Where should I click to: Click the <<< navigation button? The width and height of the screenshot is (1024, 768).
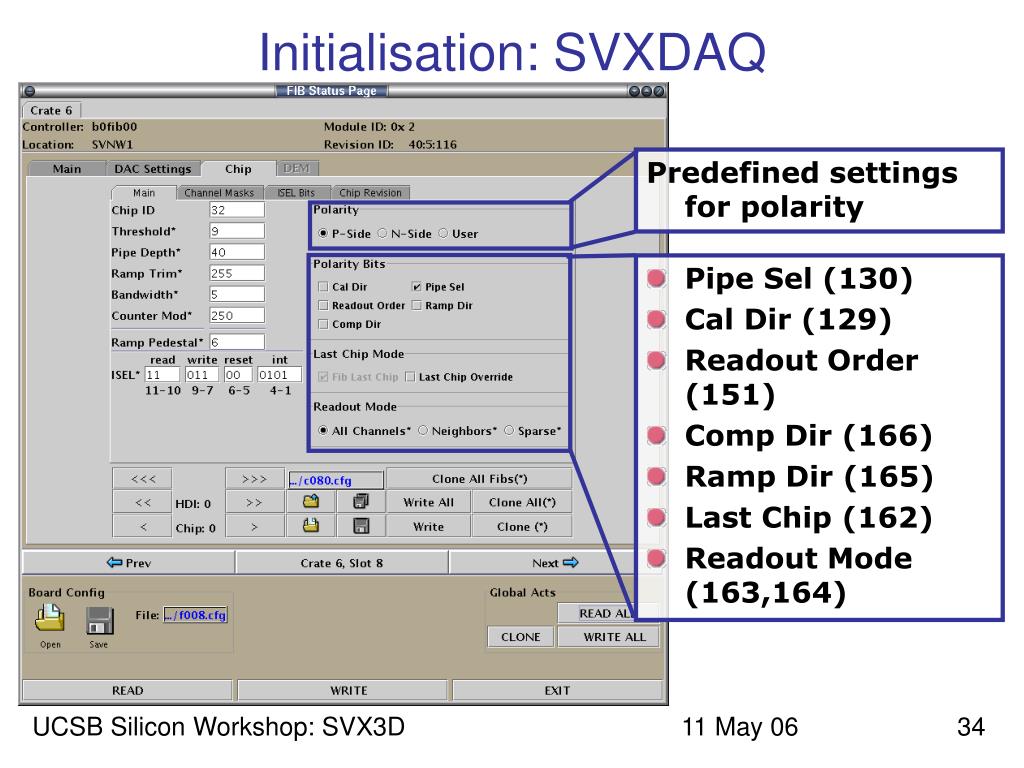point(142,479)
